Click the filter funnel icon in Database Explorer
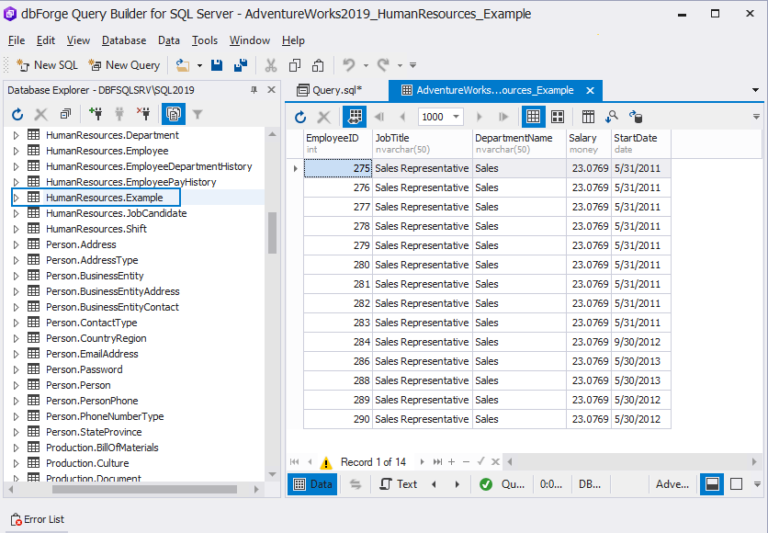Screen dimensions: 768x533 pyautogui.click(x=198, y=115)
